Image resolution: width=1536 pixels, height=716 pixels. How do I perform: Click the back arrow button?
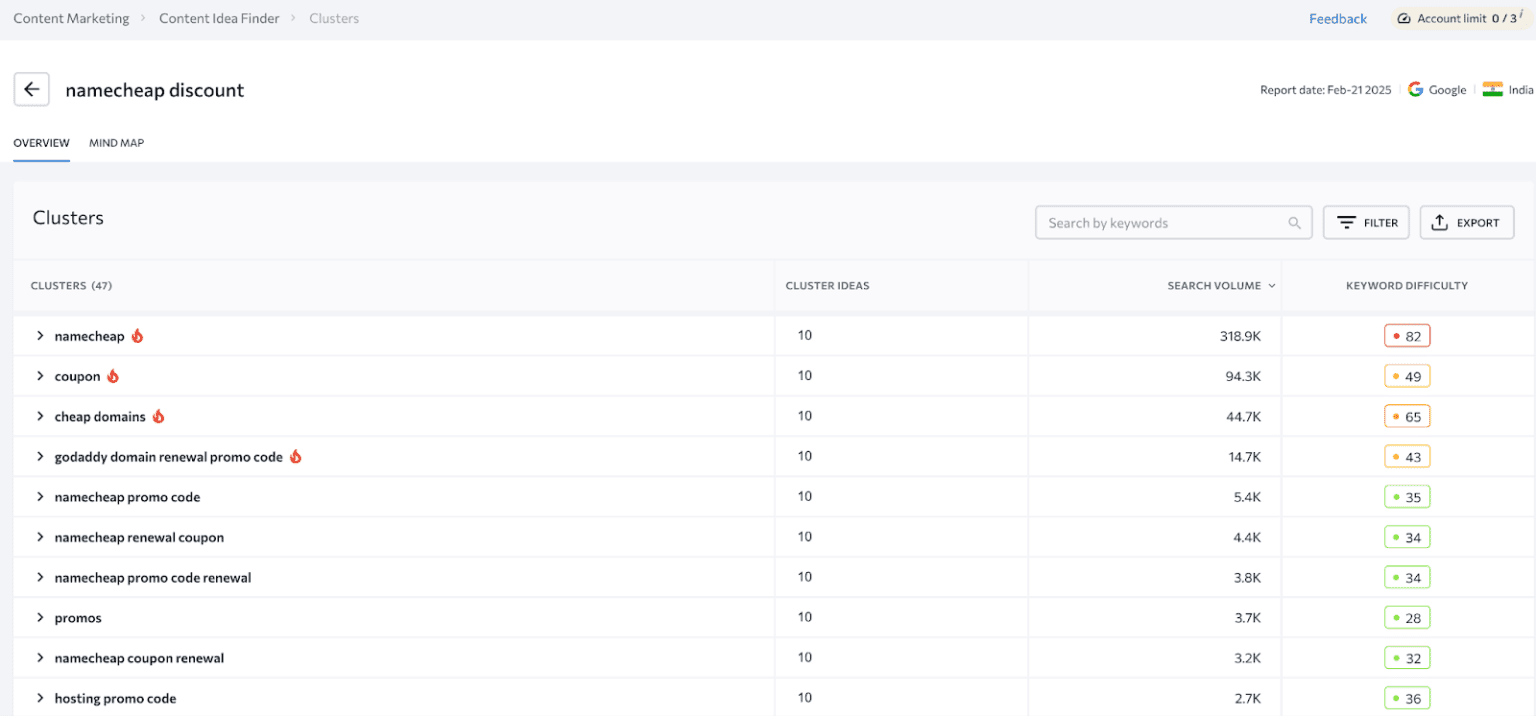click(31, 89)
